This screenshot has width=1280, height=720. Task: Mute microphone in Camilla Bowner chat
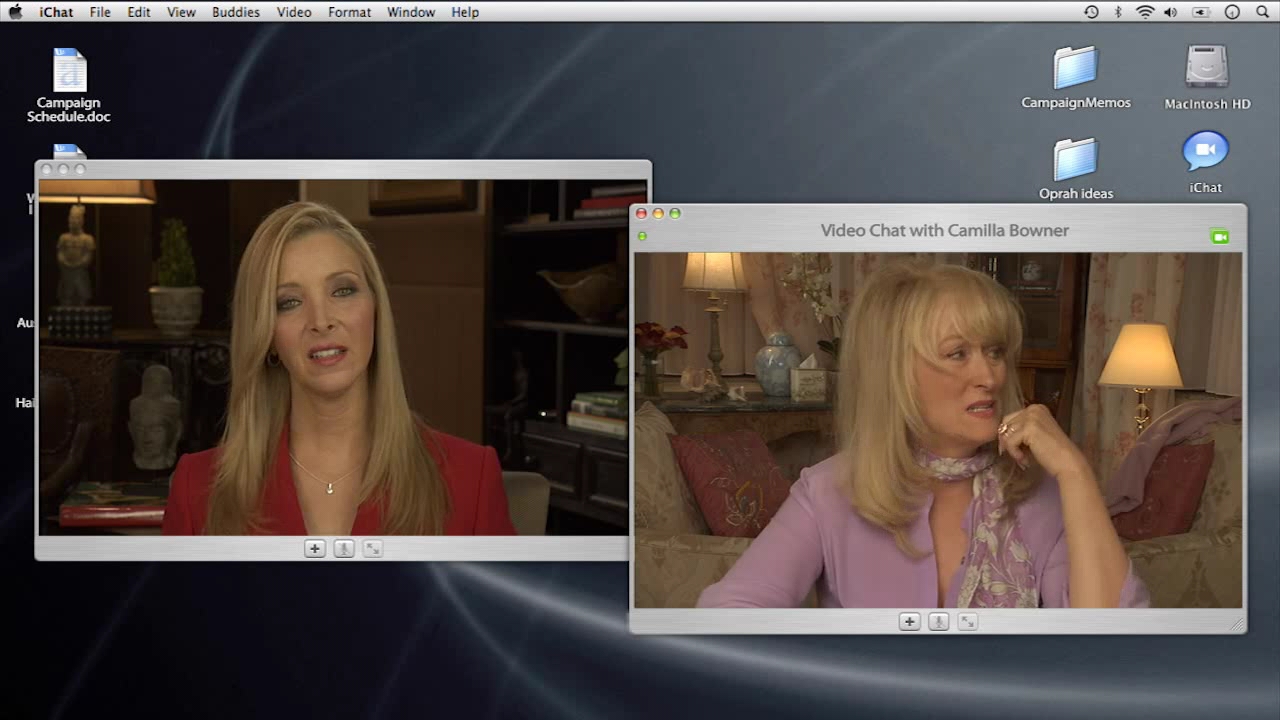click(x=938, y=621)
